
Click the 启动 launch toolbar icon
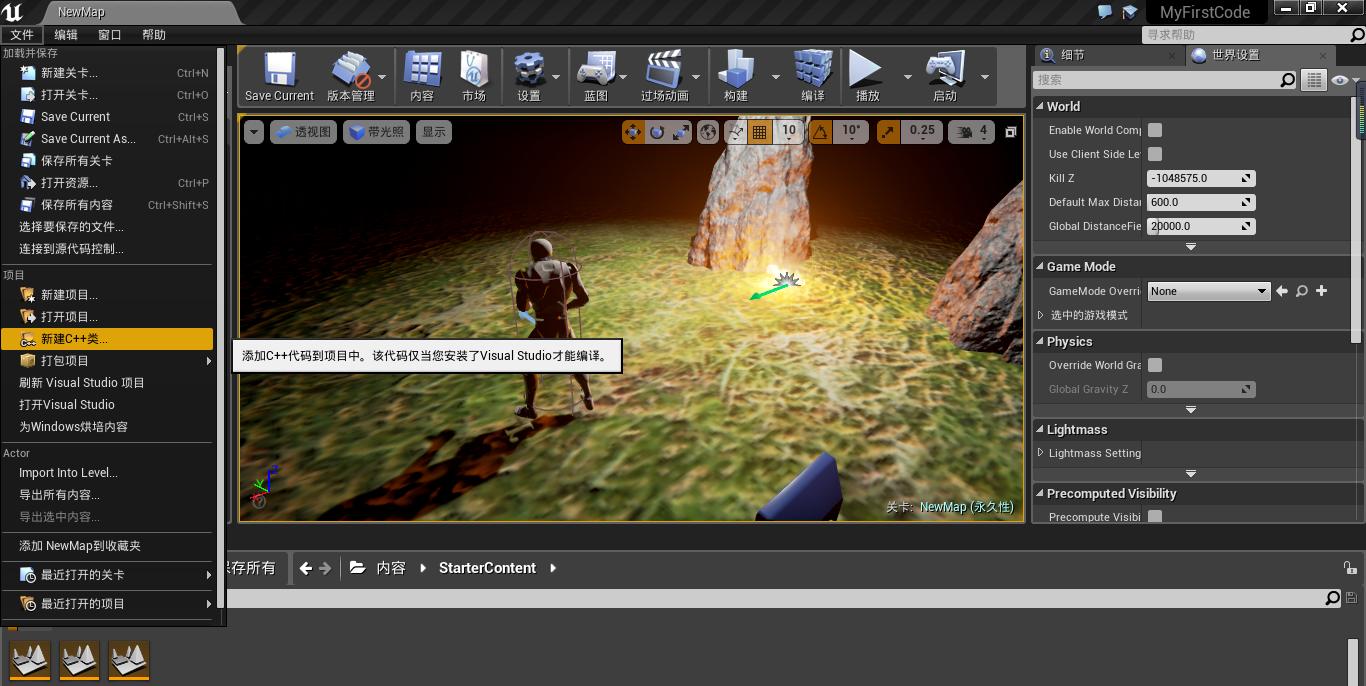[945, 76]
